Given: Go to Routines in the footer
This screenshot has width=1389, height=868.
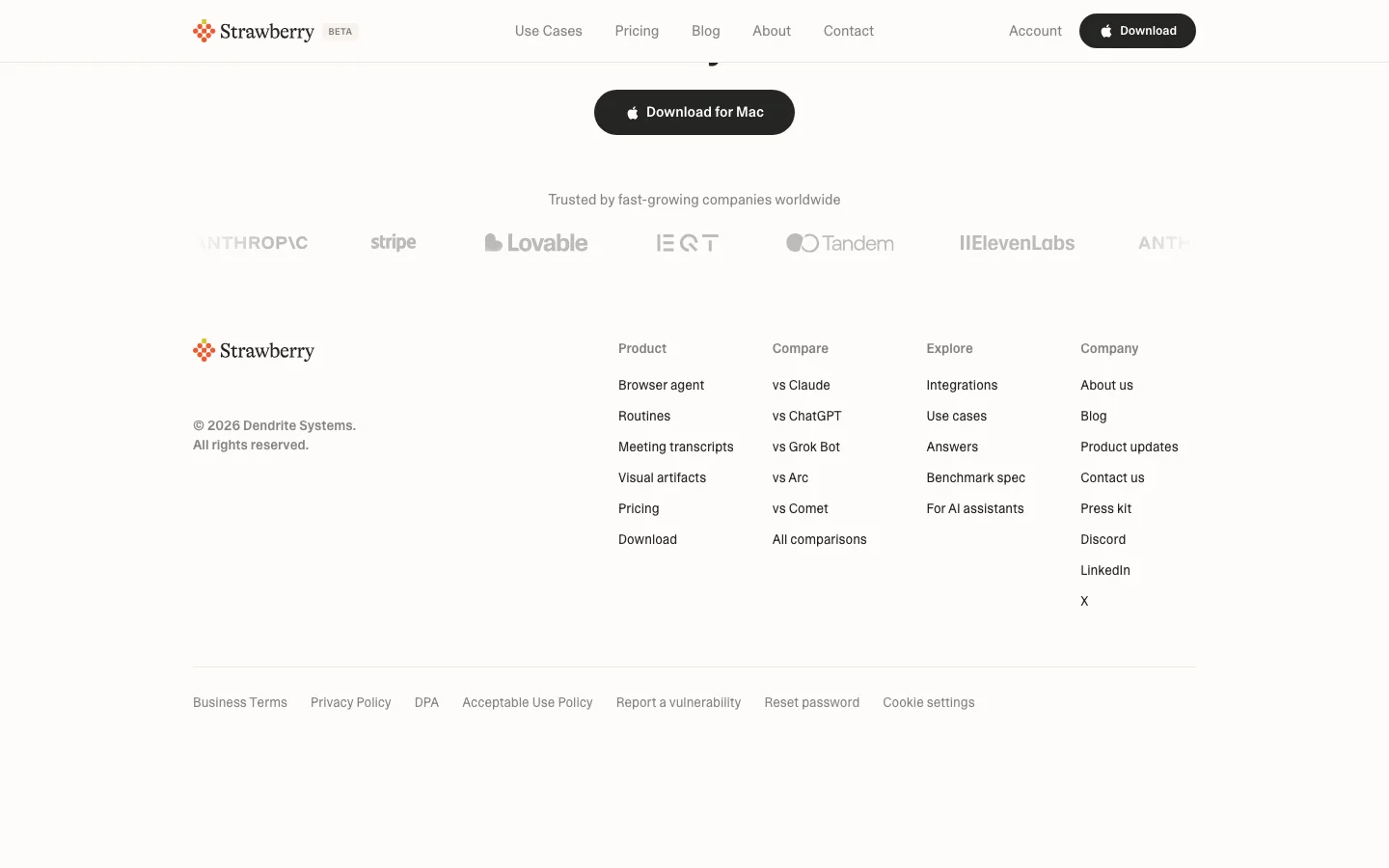Looking at the screenshot, I should [x=644, y=416].
